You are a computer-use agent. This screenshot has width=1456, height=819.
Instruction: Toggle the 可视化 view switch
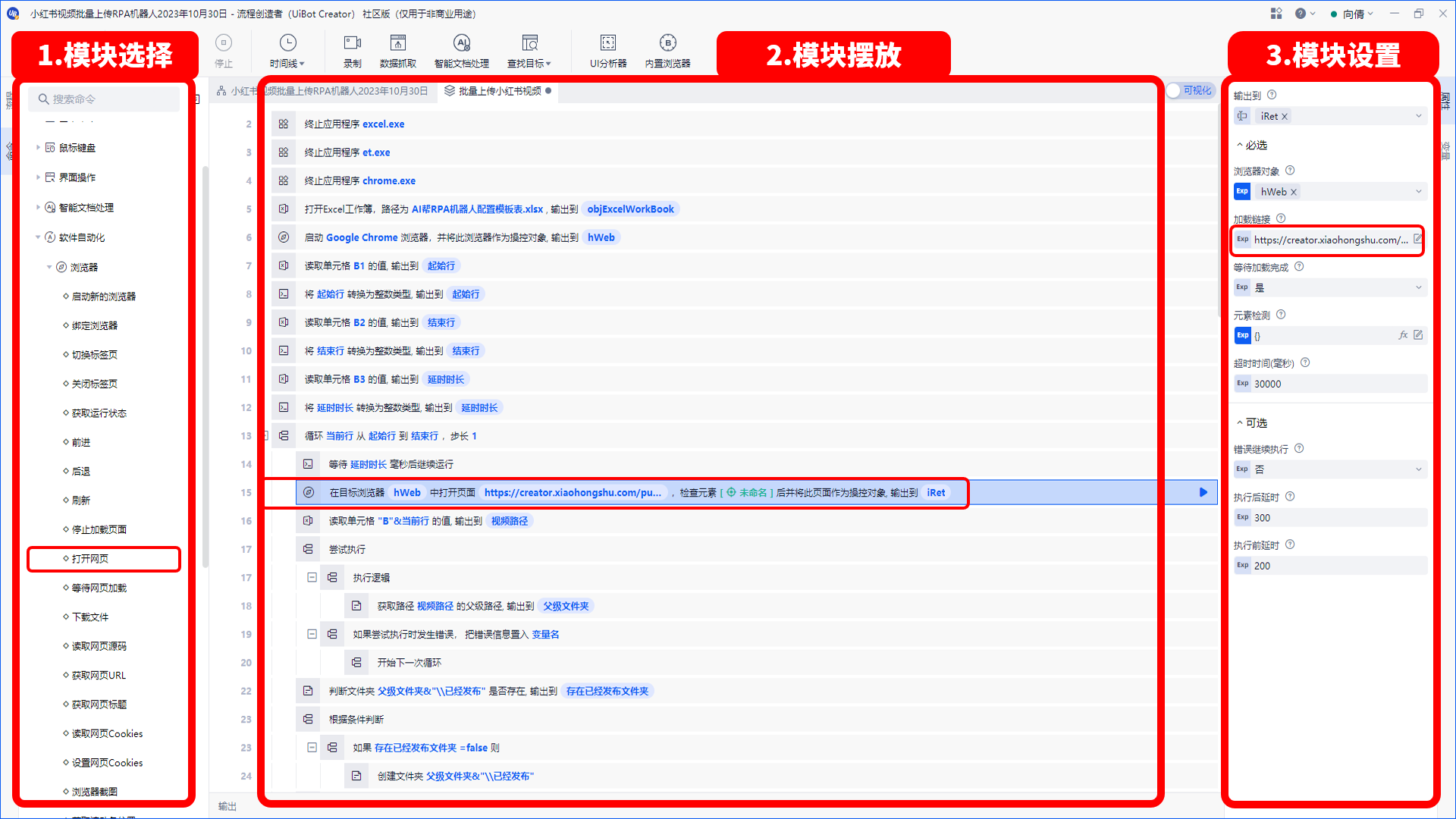pyautogui.click(x=1190, y=91)
